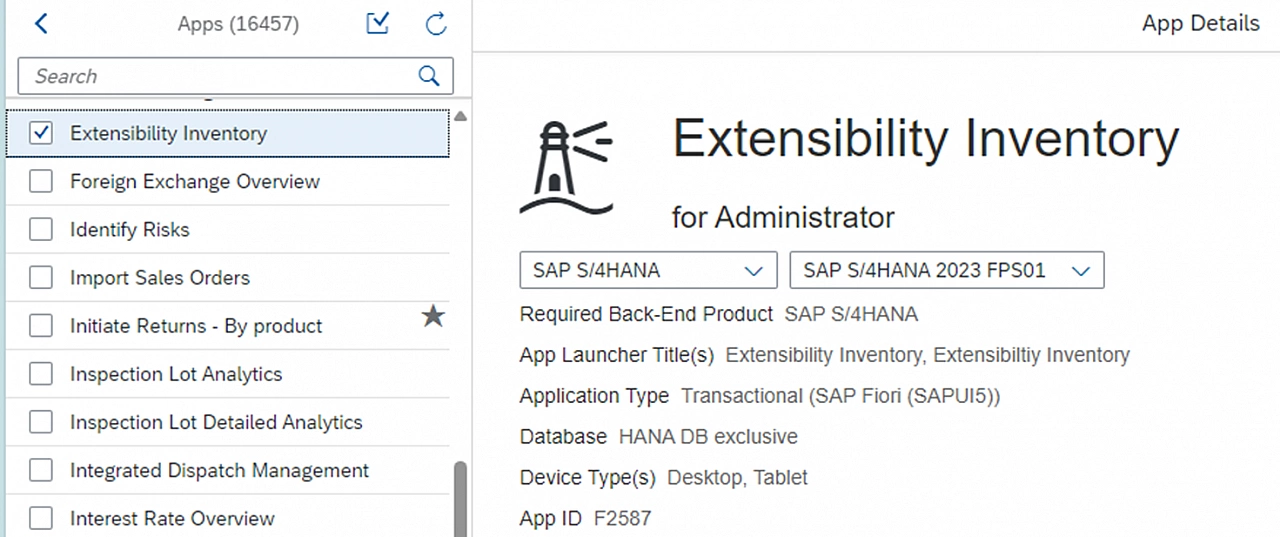Open the Identify Risks list entry
1280x537 pixels.
pyautogui.click(x=228, y=229)
